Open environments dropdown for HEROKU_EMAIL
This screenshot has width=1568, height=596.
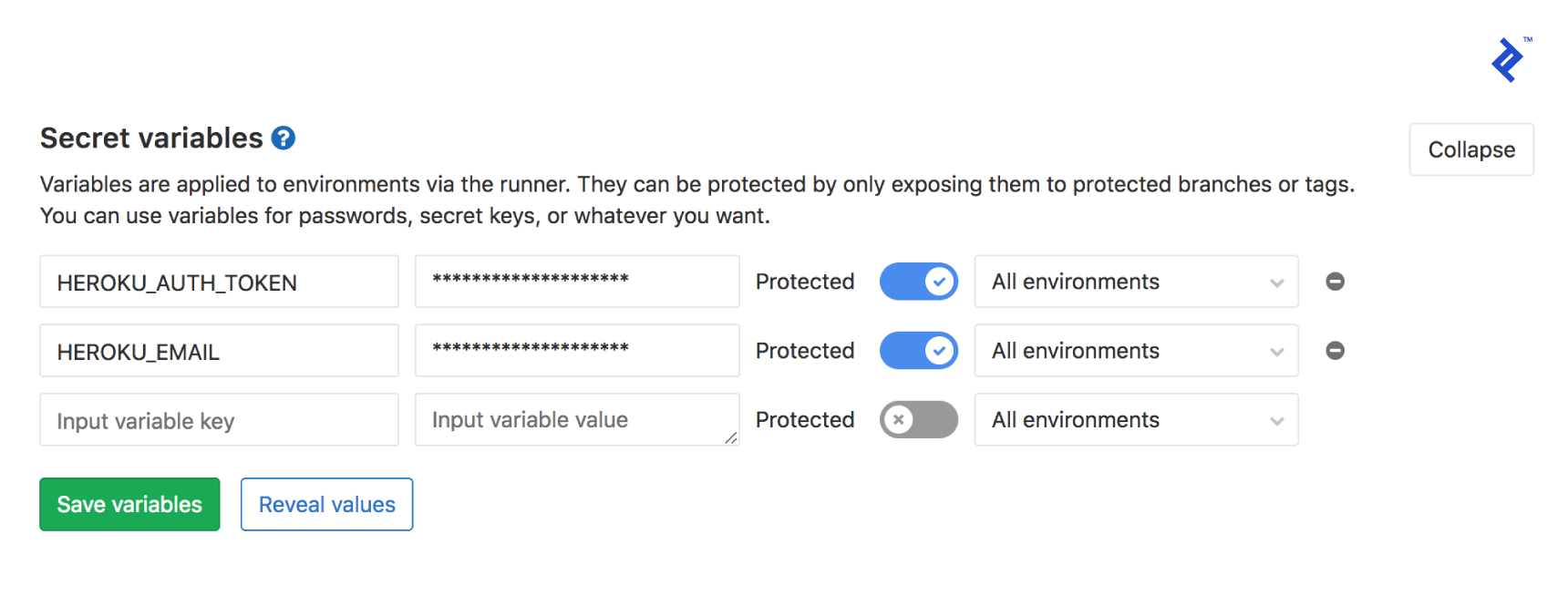click(1135, 350)
